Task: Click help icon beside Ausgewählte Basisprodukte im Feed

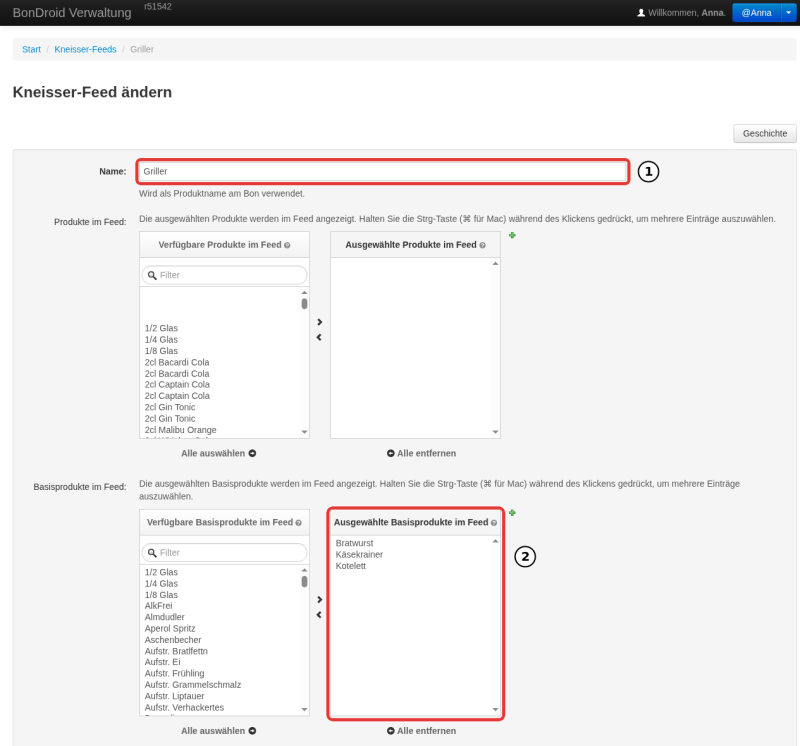Action: tap(494, 523)
